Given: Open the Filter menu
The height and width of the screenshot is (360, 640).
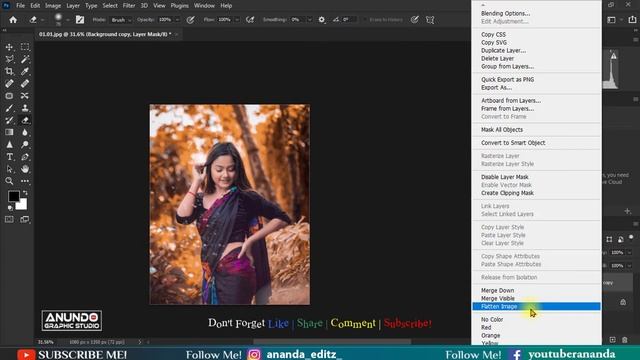Looking at the screenshot, I should (x=129, y=6).
